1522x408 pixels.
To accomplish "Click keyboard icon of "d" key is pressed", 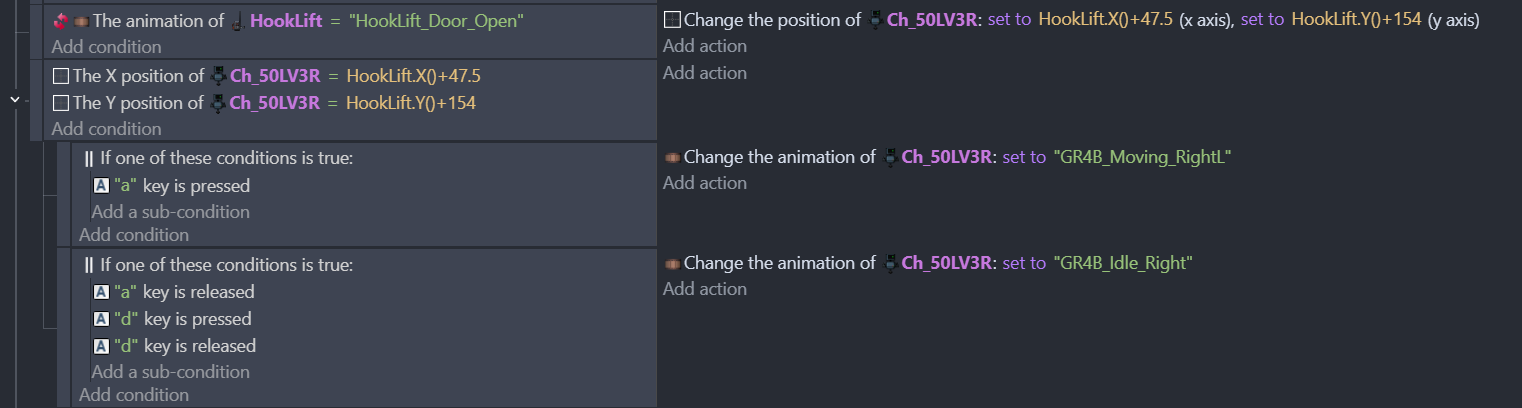I will (100, 319).
